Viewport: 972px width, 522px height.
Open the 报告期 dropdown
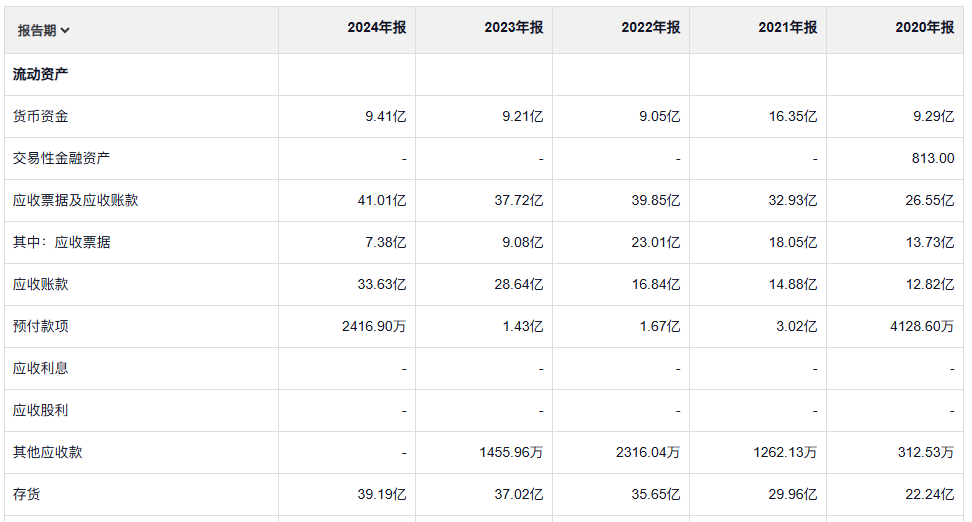coord(44,30)
